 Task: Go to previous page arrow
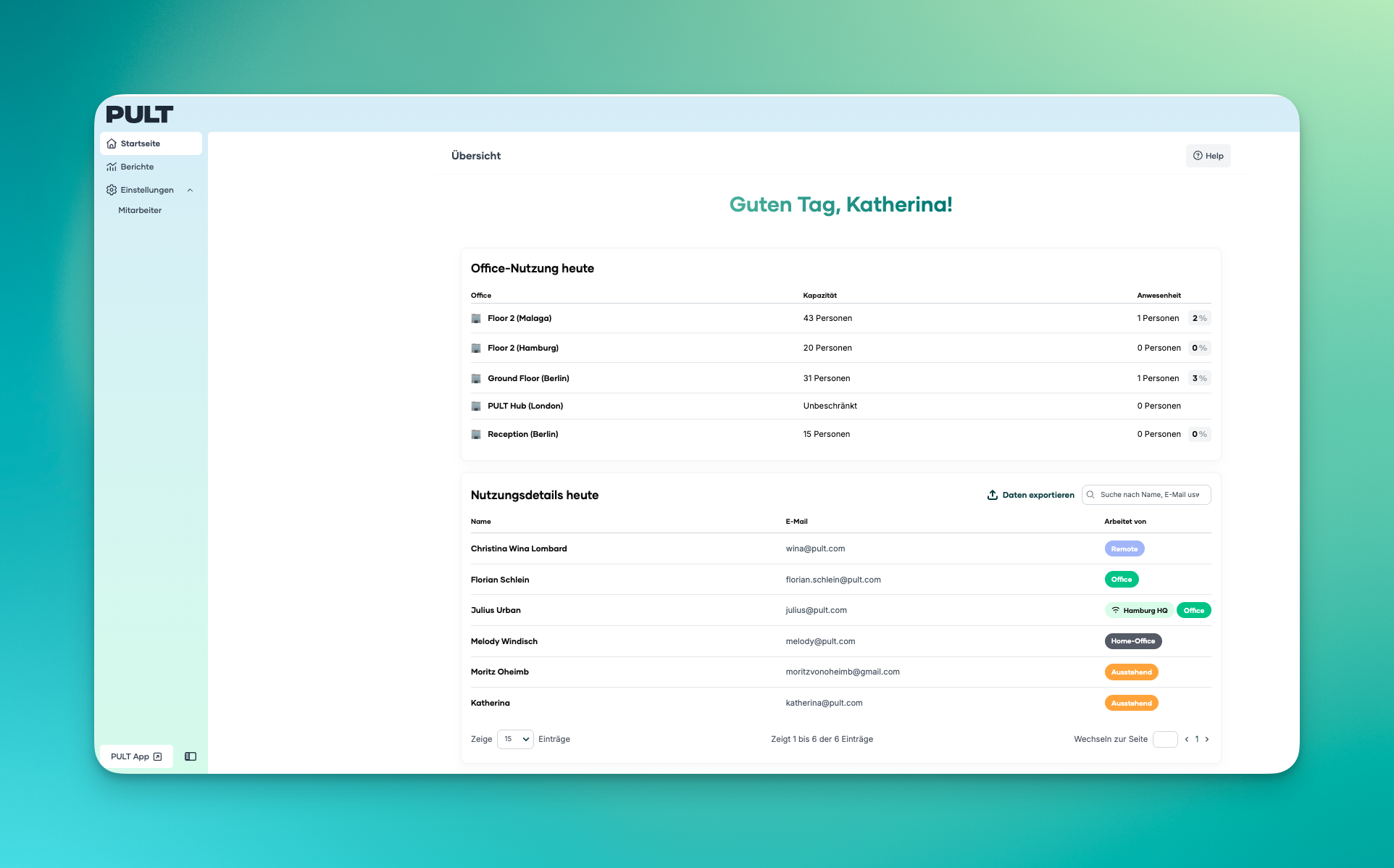1186,739
